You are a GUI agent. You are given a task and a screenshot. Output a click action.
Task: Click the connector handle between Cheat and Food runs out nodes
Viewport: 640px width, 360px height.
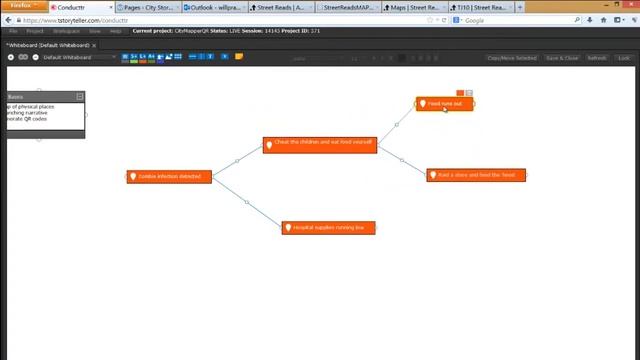tap(396, 124)
